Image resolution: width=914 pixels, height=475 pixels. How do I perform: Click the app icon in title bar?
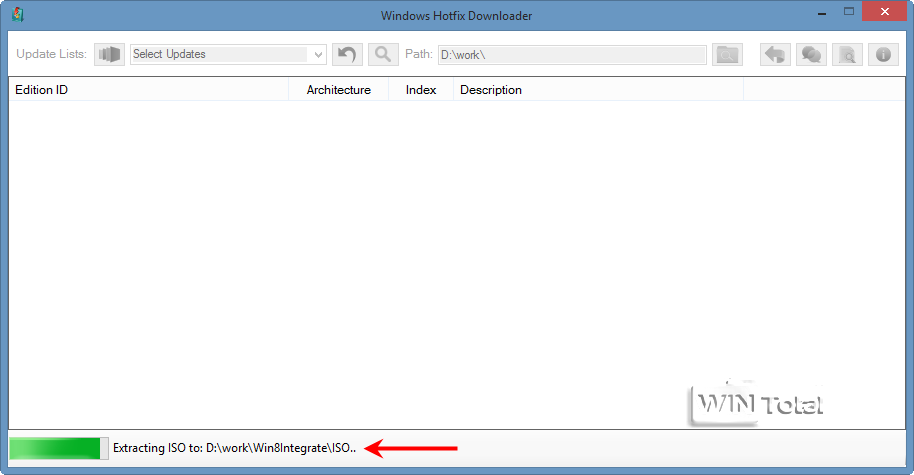coord(18,15)
